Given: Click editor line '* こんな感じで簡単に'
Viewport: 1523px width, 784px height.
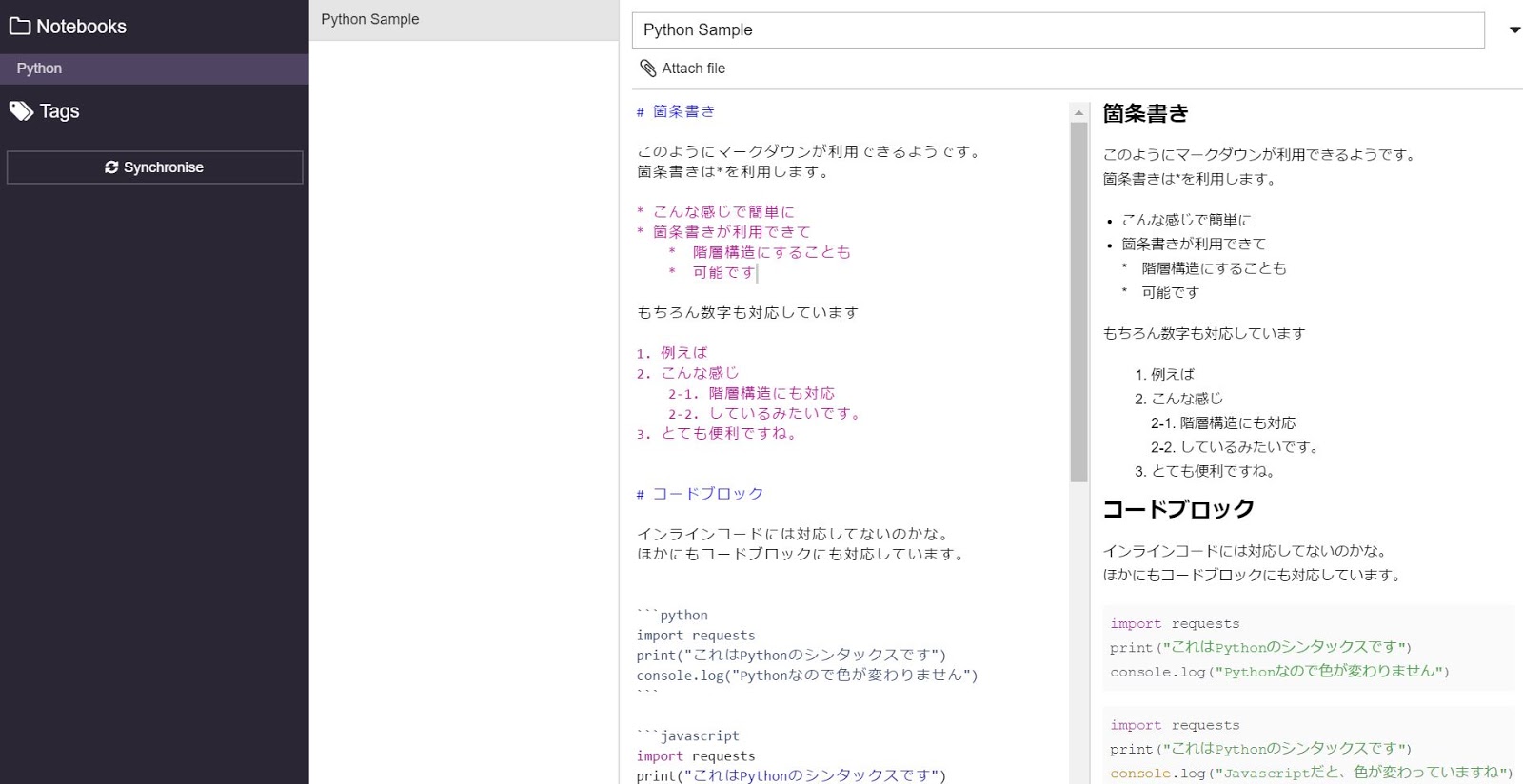Looking at the screenshot, I should coord(715,212).
